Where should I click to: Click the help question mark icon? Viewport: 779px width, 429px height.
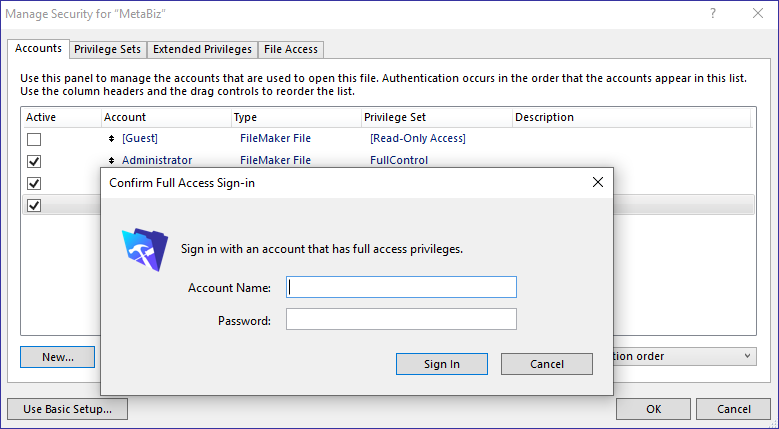pos(713,13)
